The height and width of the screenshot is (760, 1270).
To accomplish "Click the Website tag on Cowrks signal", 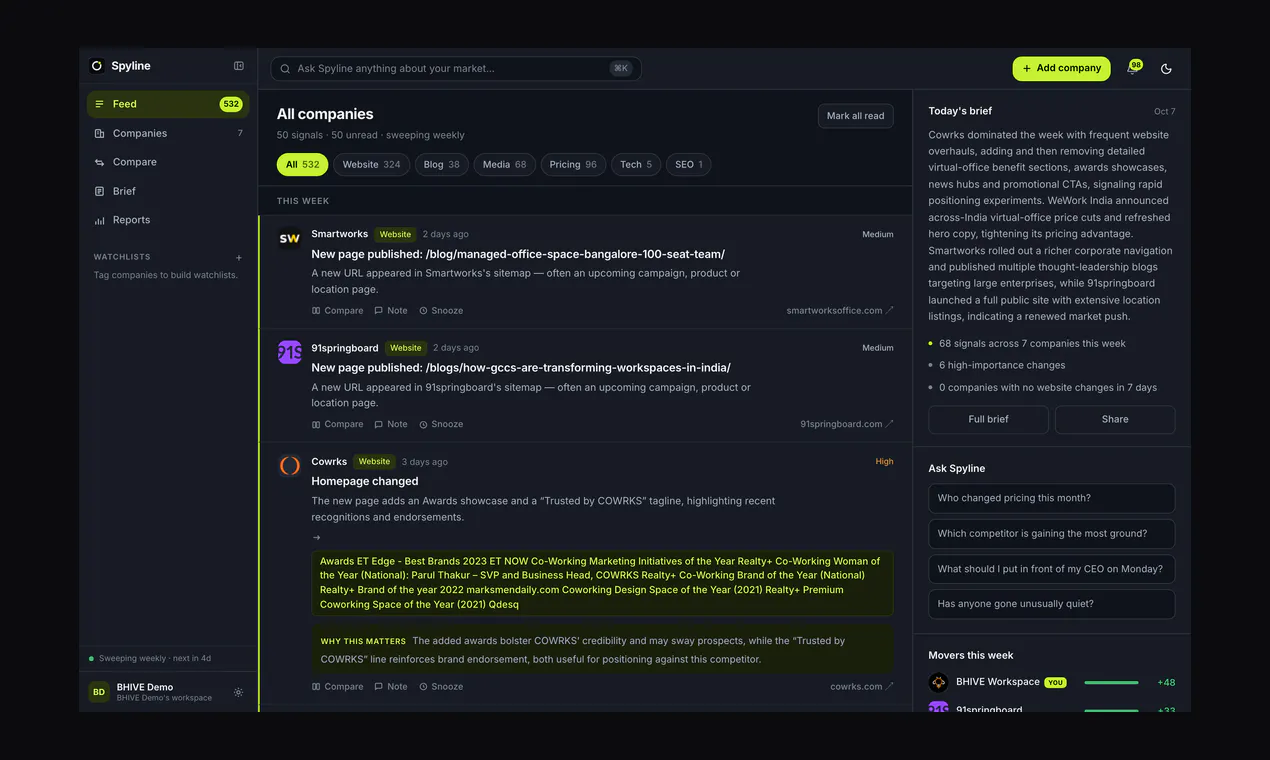I will (374, 462).
